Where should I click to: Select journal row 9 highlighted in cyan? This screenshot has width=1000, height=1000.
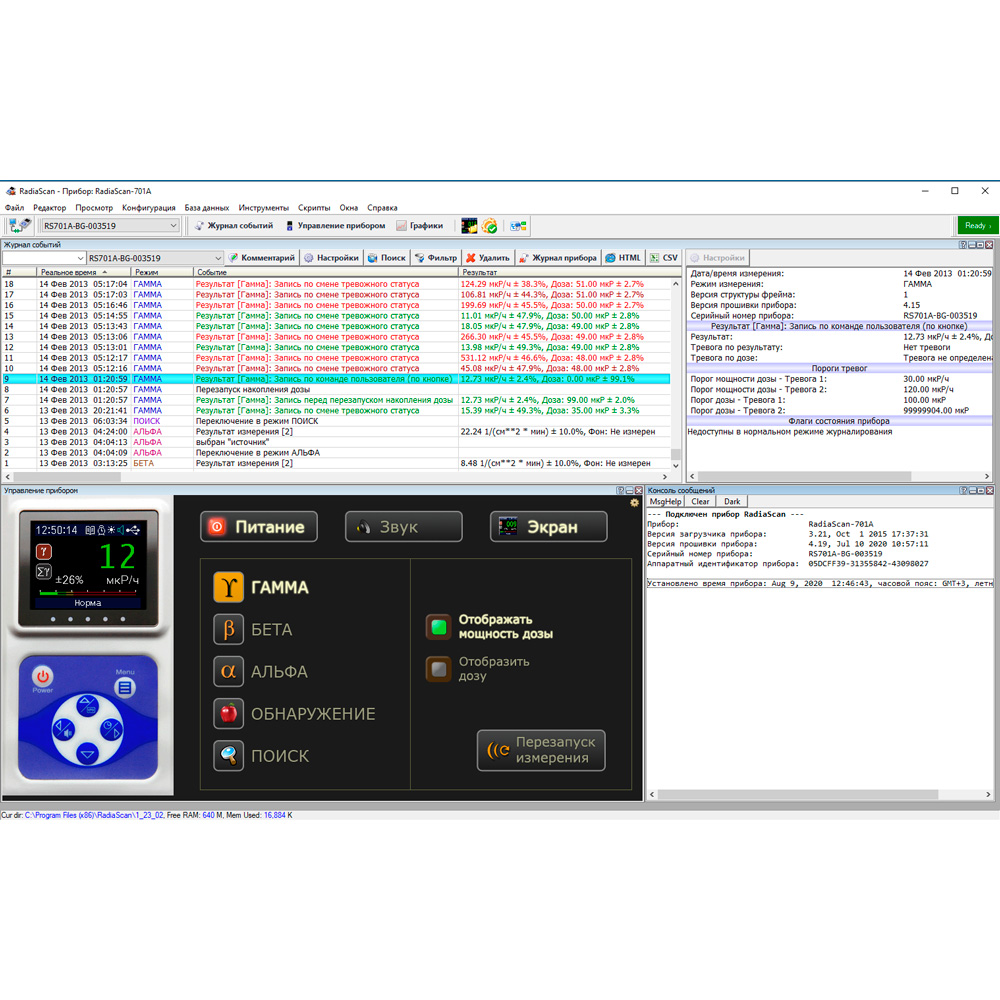coord(300,379)
